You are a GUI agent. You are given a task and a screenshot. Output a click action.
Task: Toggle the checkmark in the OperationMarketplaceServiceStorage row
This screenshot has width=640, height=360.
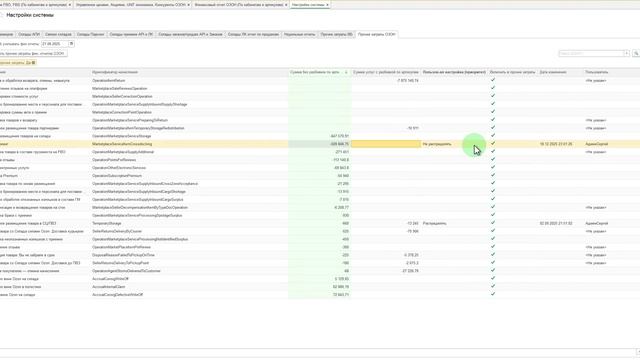pyautogui.click(x=493, y=136)
